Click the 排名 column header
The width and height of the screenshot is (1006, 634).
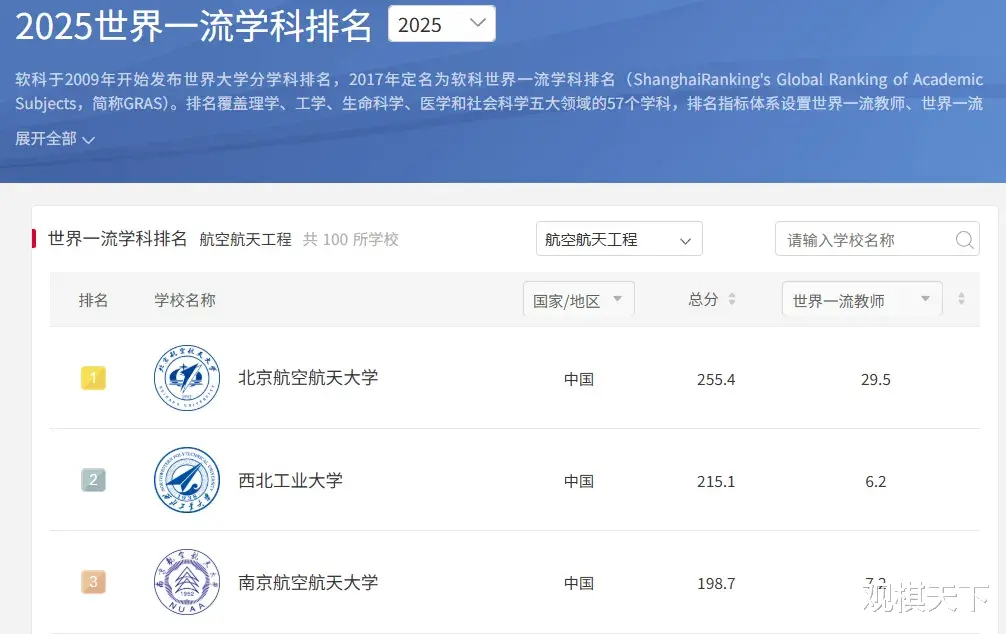(x=93, y=300)
